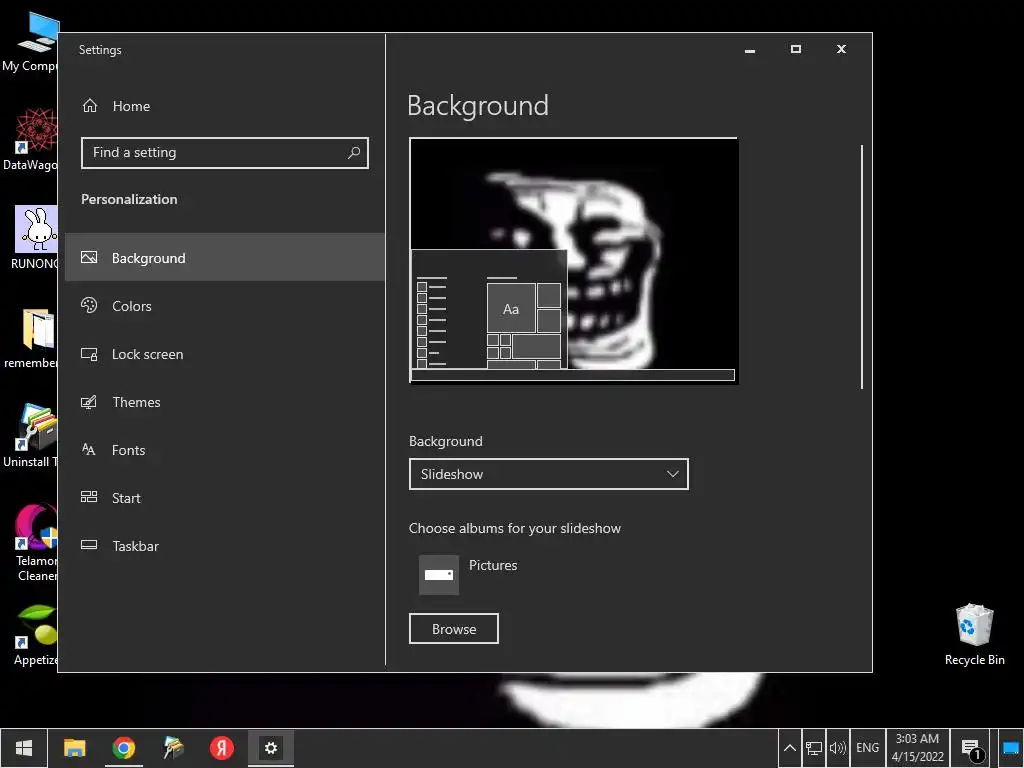The width and height of the screenshot is (1024, 768).
Task: Open the notification action center
Action: pyautogui.click(x=971, y=748)
